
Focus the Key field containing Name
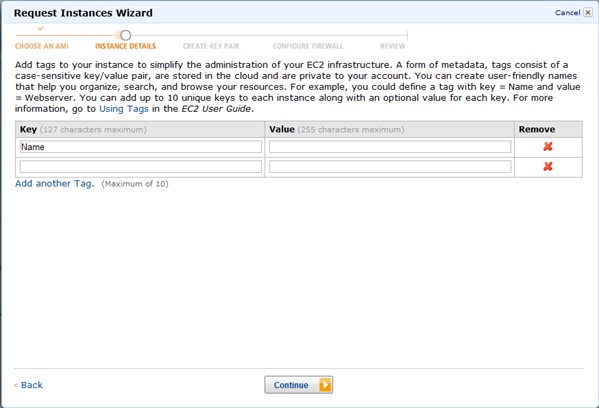tap(141, 147)
